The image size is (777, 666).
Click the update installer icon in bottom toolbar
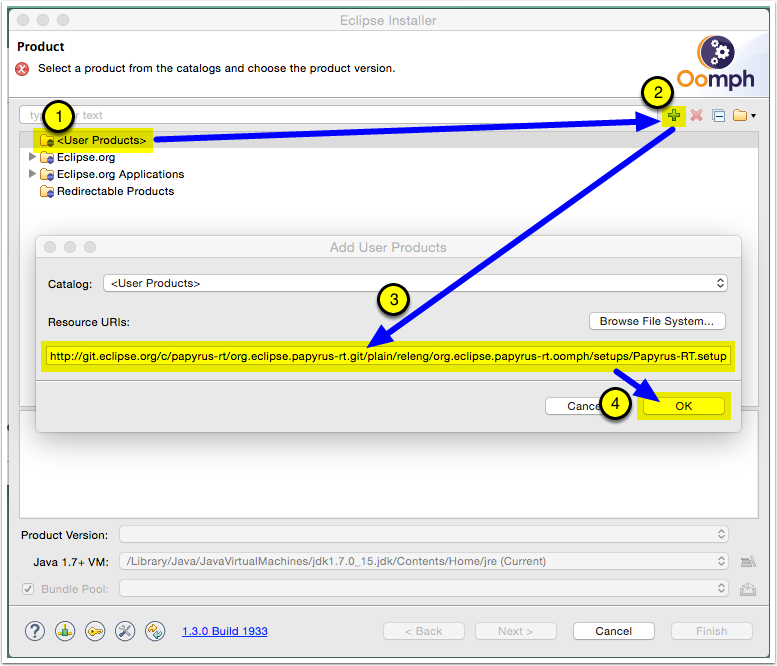click(x=65, y=631)
